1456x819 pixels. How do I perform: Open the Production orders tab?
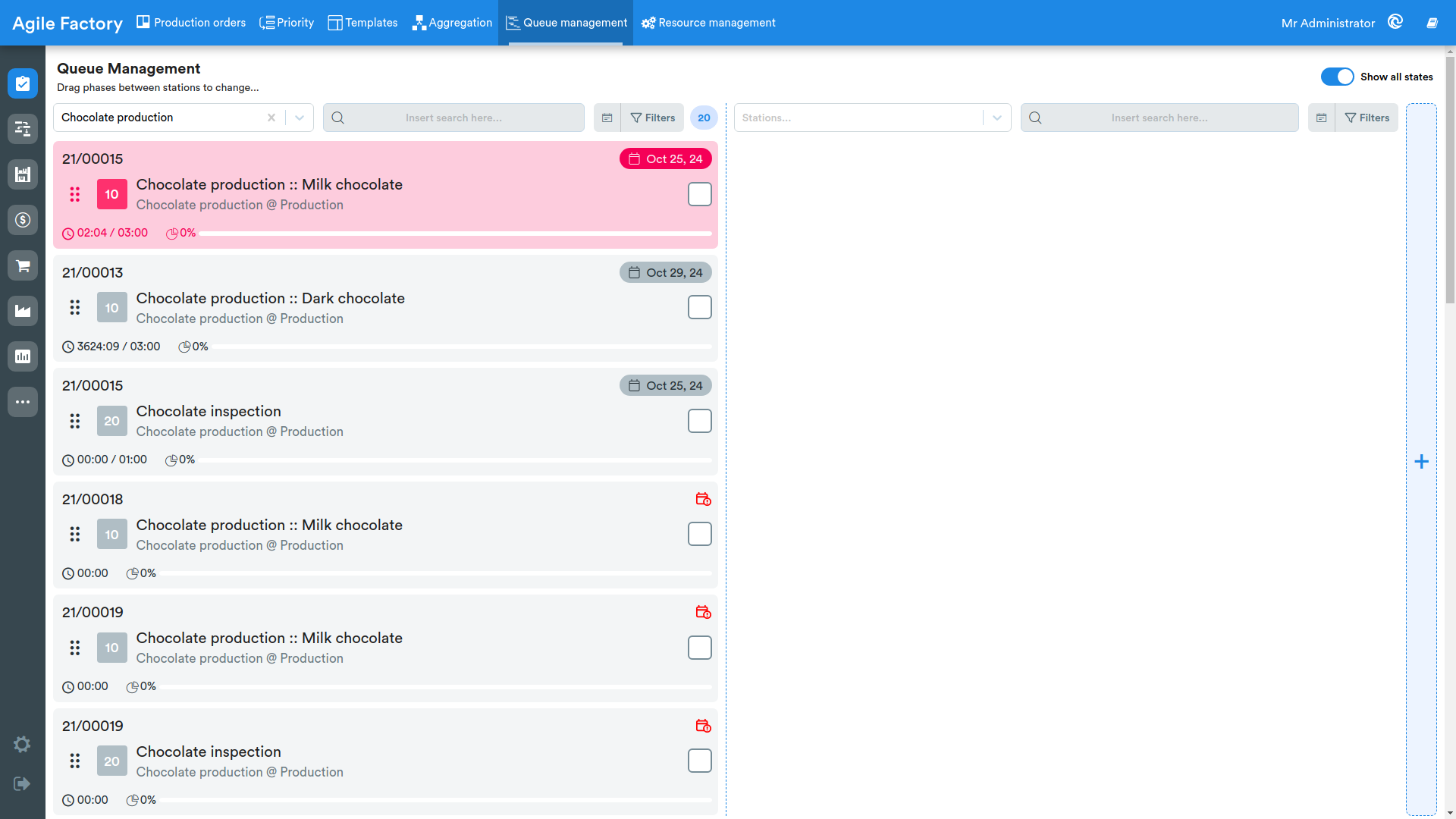(191, 23)
